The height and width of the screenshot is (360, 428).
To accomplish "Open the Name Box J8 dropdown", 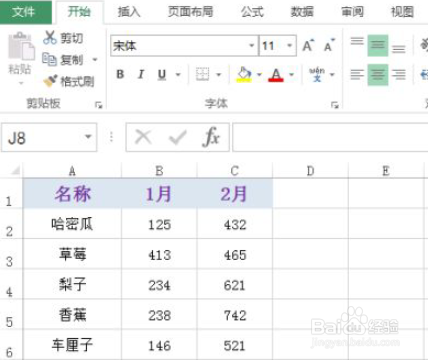I will coord(88,137).
